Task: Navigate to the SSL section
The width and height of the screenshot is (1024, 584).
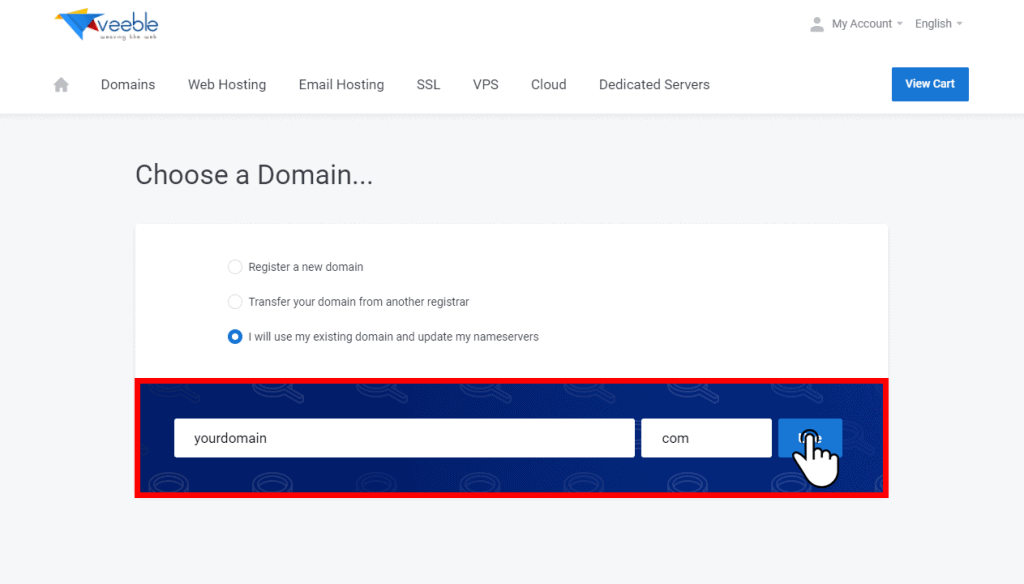Action: pyautogui.click(x=428, y=84)
